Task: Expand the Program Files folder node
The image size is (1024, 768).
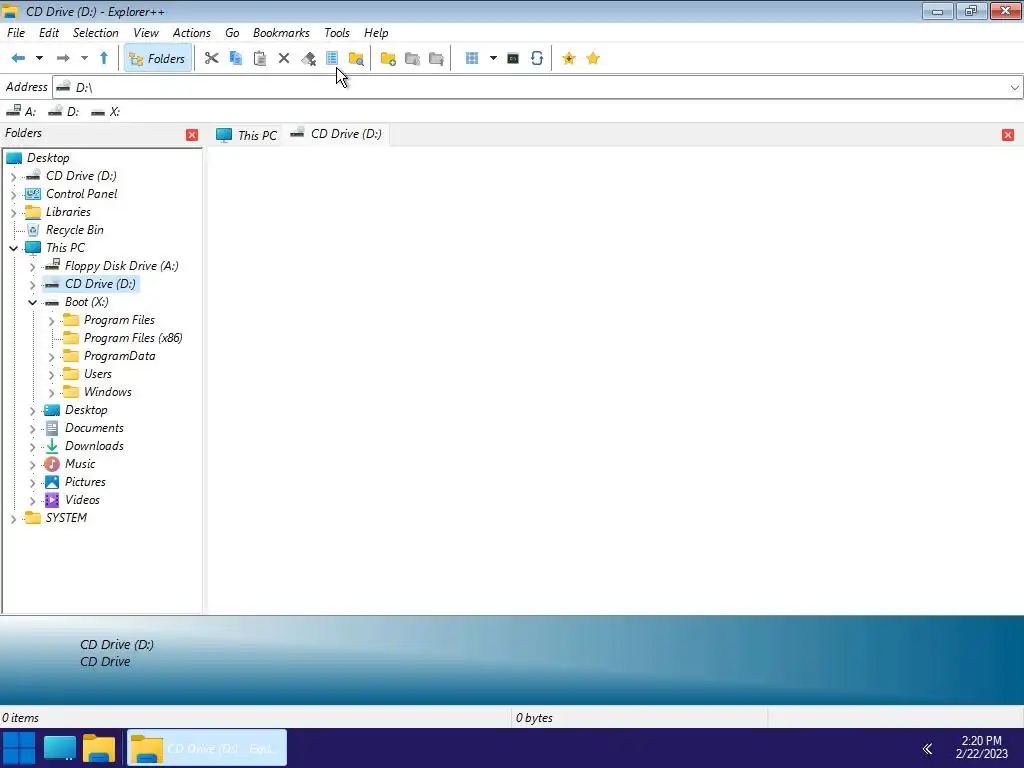Action: [x=52, y=321]
